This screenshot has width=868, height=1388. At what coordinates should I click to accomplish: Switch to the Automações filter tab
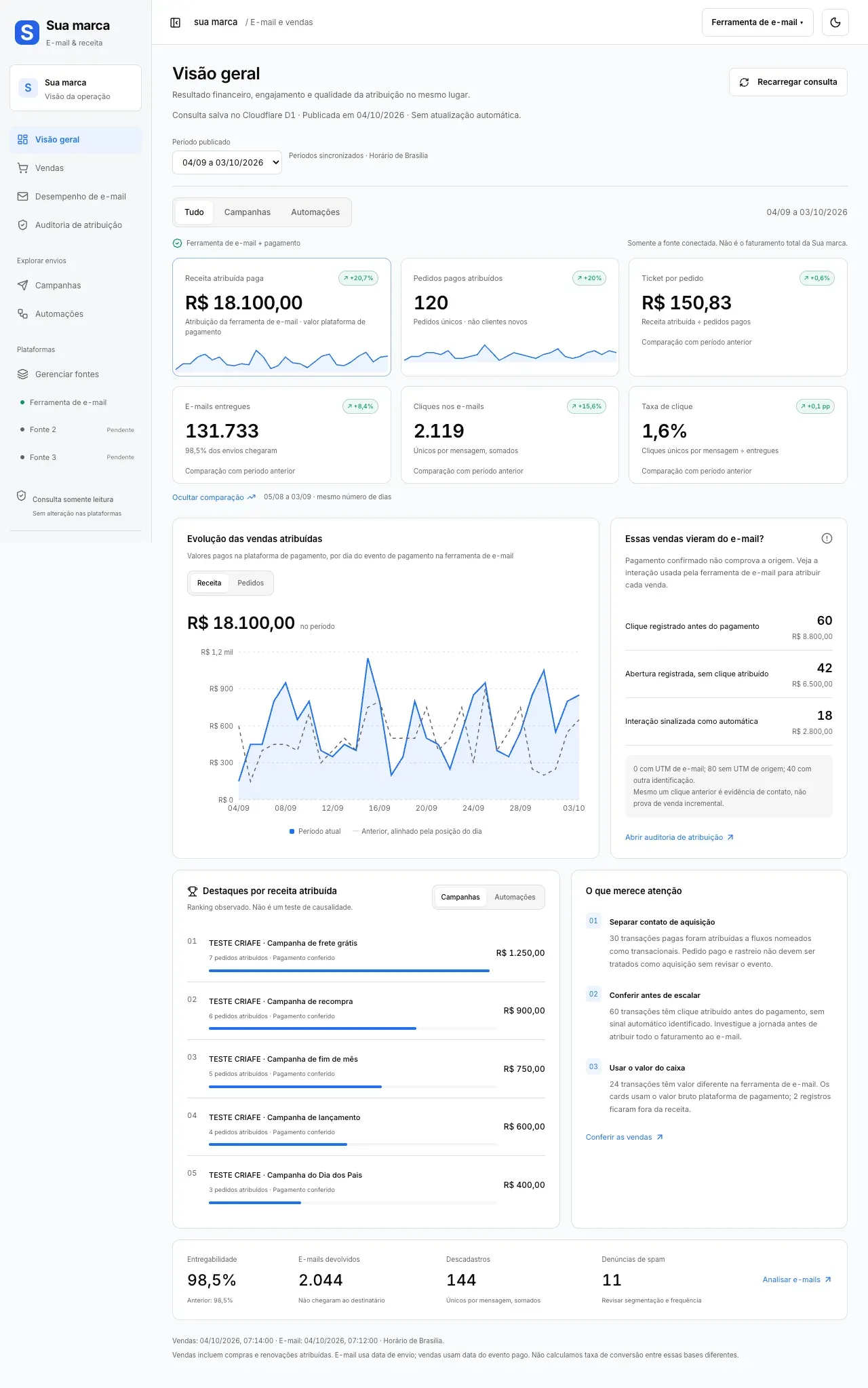coord(315,212)
